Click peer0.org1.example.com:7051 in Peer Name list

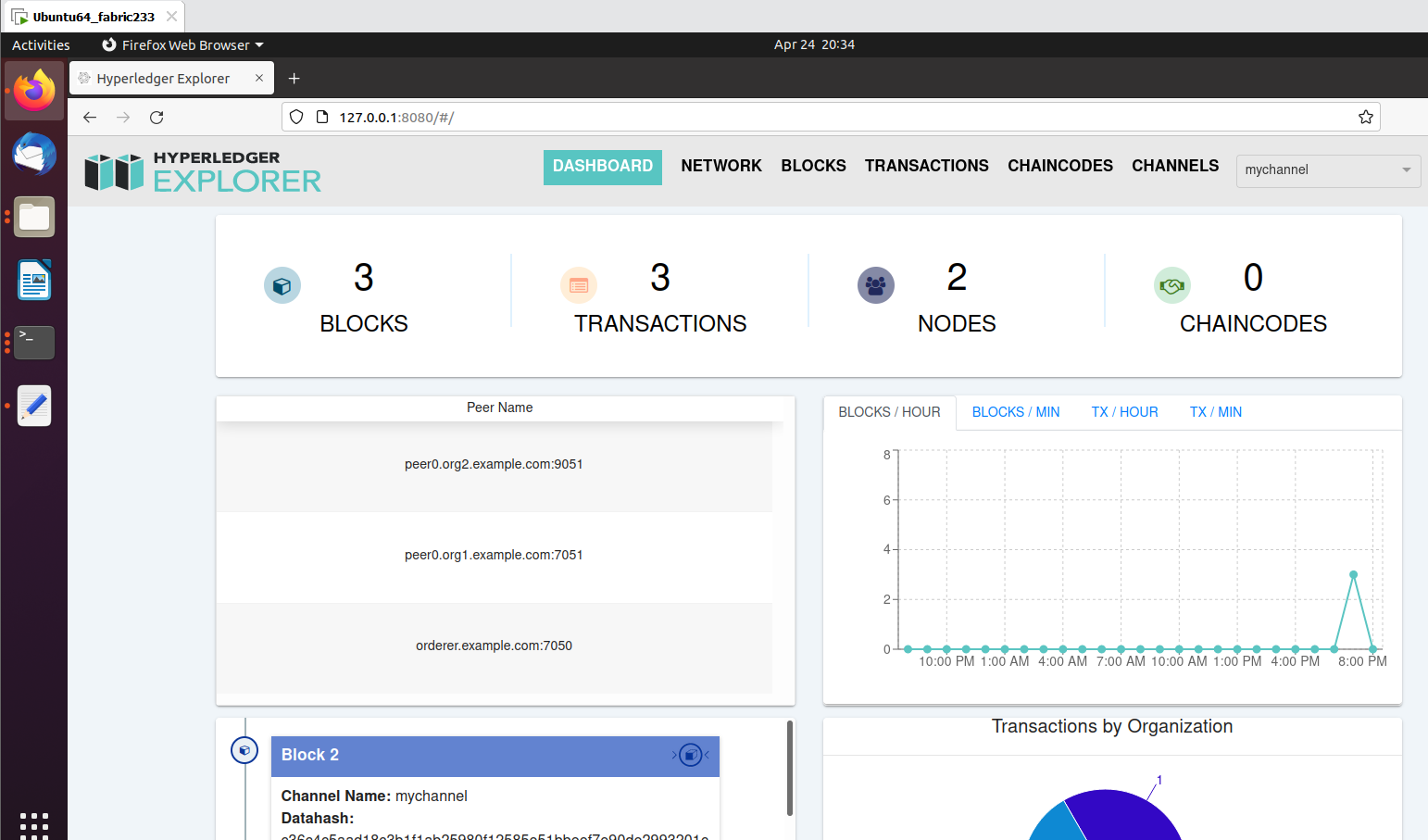click(x=495, y=555)
